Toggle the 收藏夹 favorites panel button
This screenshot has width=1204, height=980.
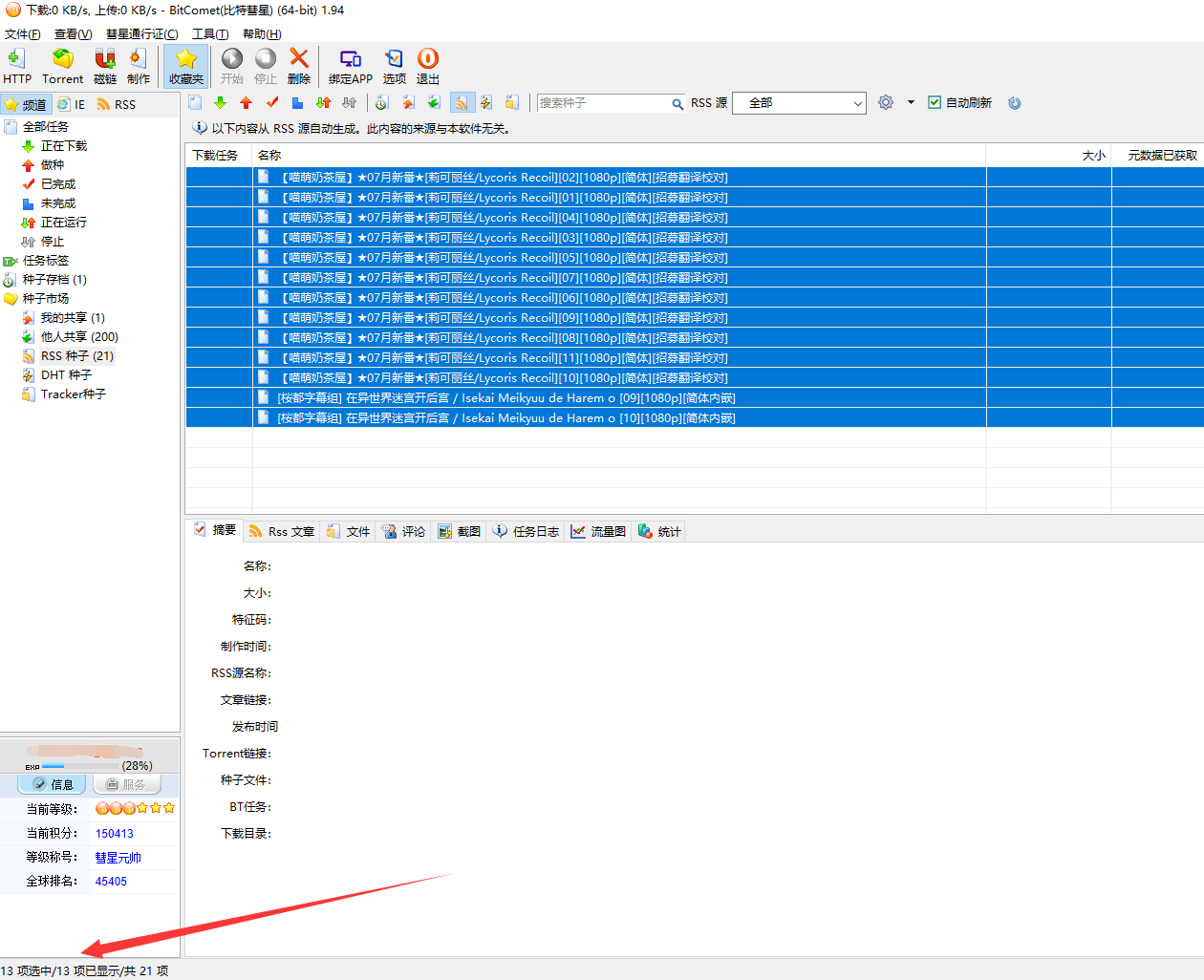click(x=186, y=66)
